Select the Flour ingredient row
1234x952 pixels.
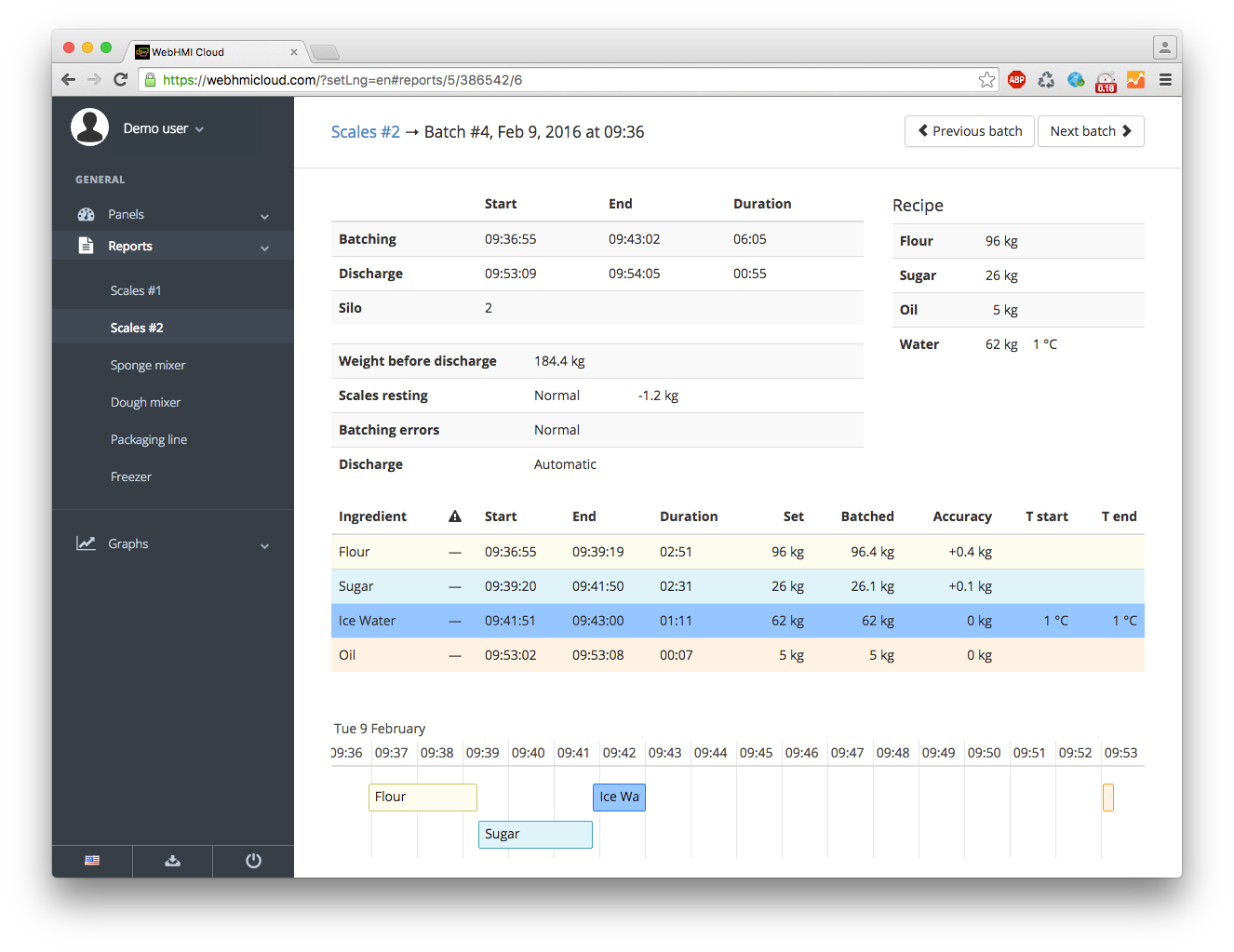pyautogui.click(x=738, y=552)
